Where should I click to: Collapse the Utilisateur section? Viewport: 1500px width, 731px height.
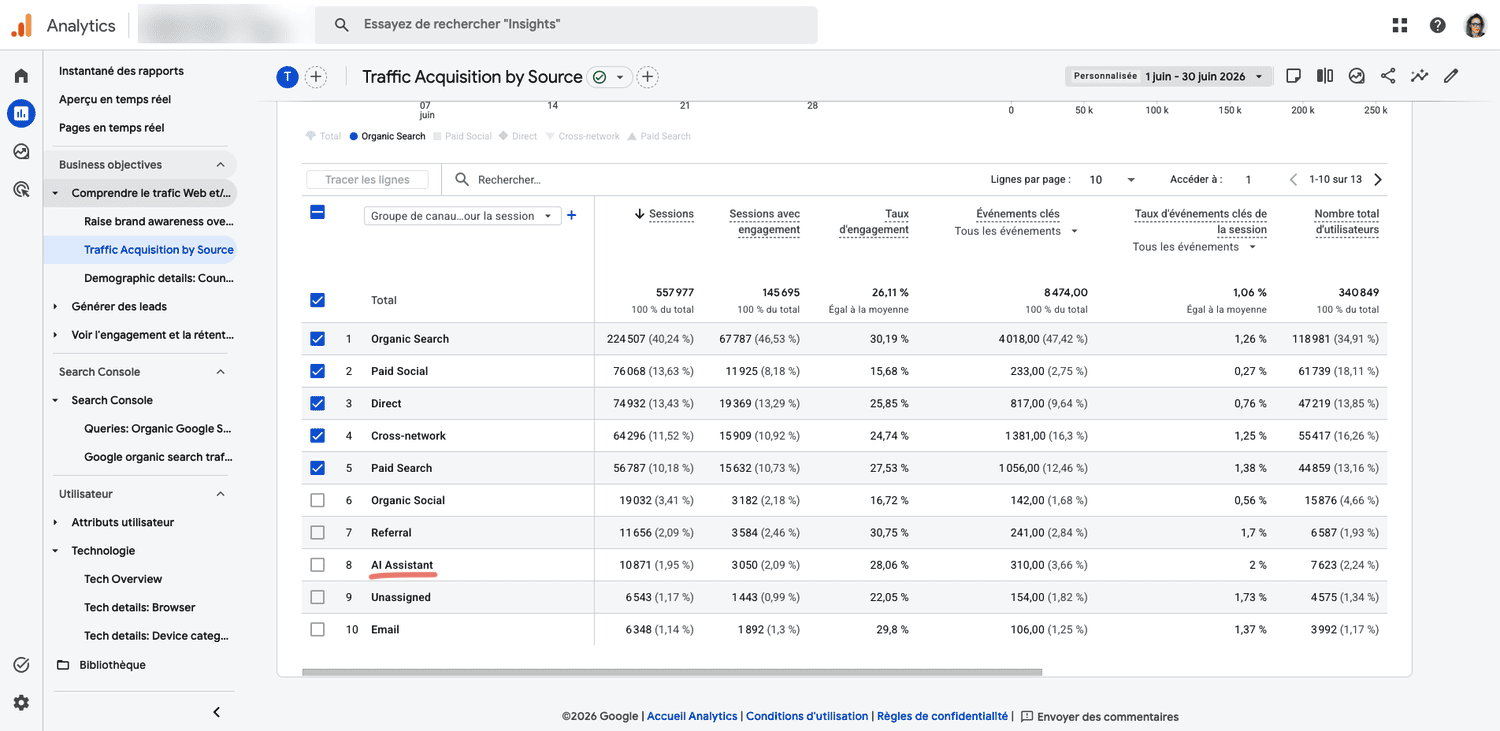coord(220,494)
